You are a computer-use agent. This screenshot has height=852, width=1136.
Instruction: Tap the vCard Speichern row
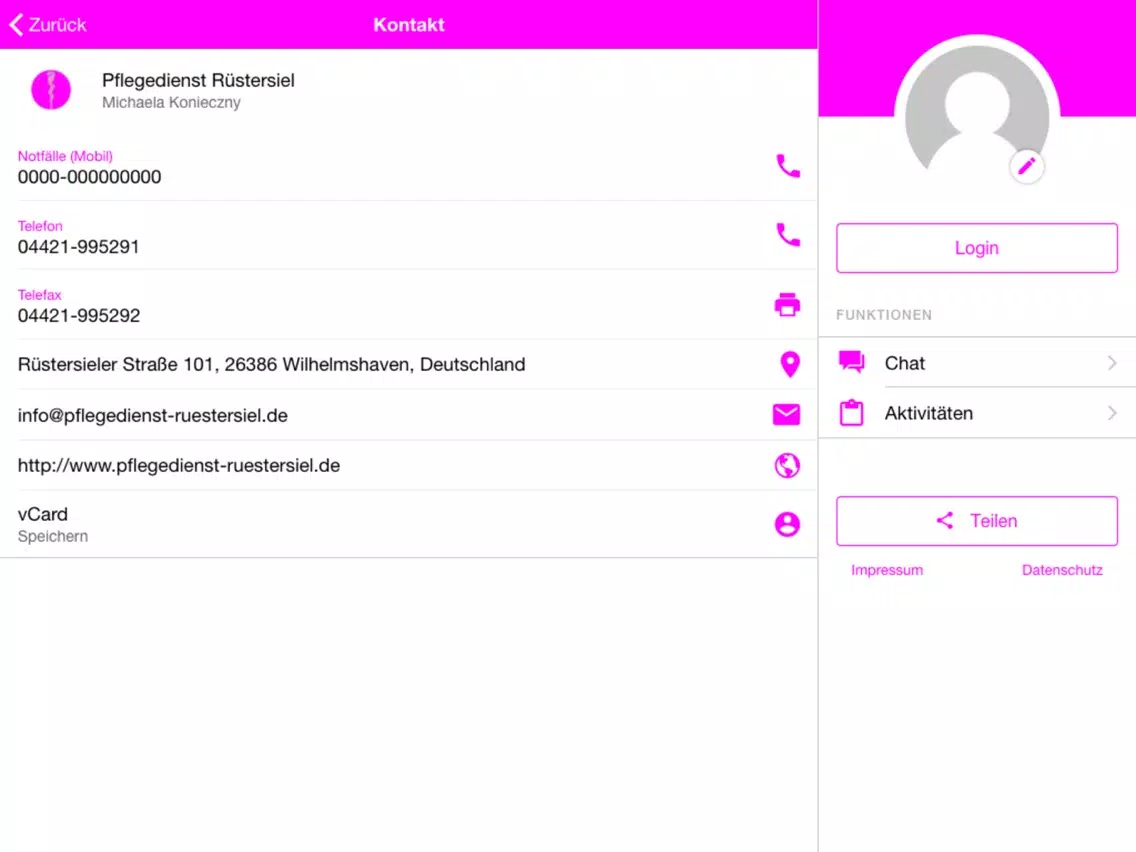[x=409, y=524]
